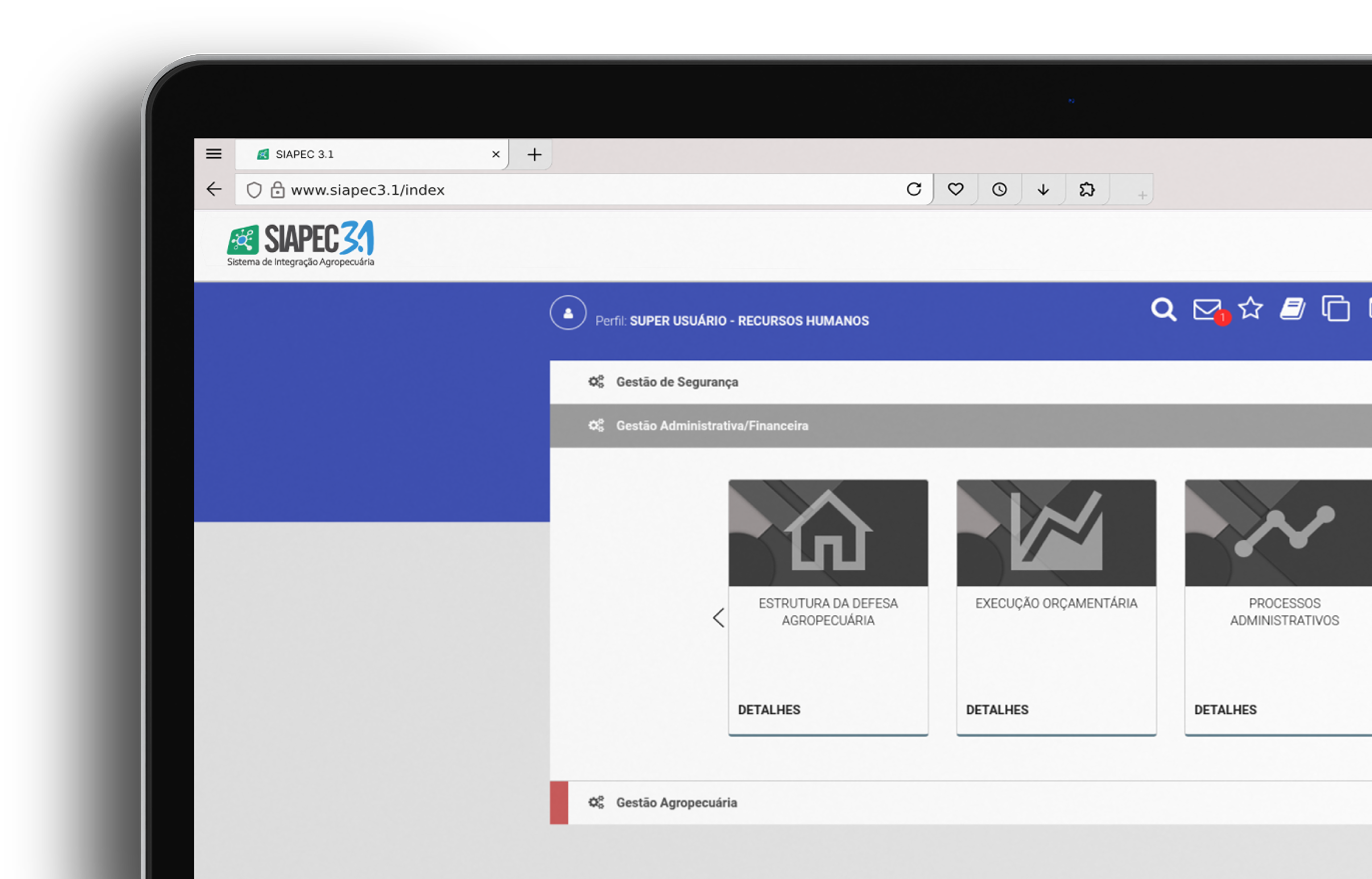Click the profile text SUPER USUÁRIO - RECURSOS HUMANOS
The height and width of the screenshot is (879, 1372).
point(749,321)
